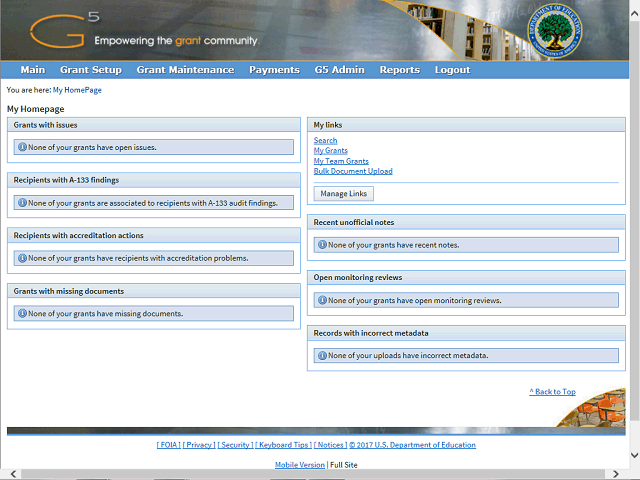The image size is (640, 480).
Task: Click info icon in incorrect metadata panel
Action: click(x=322, y=355)
